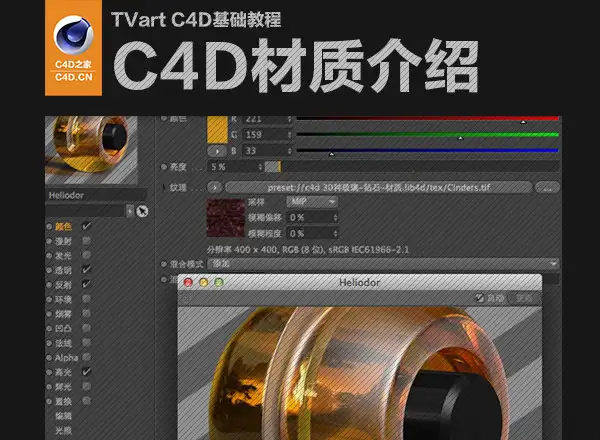Click the stepper arrows of the R value

(x=290, y=119)
